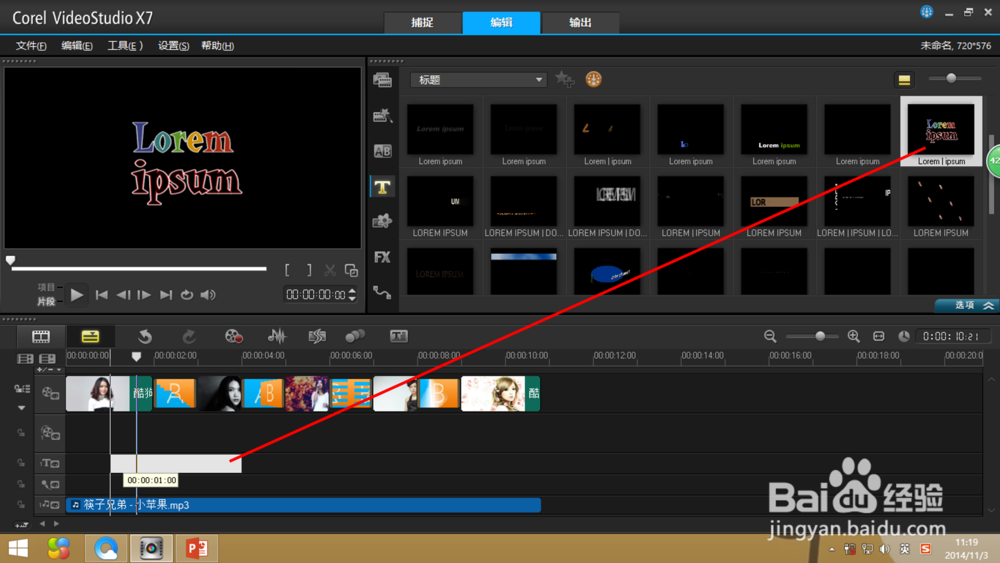This screenshot has height=563, width=1000.
Task: Click the mark-out bracket button
Action: (309, 270)
